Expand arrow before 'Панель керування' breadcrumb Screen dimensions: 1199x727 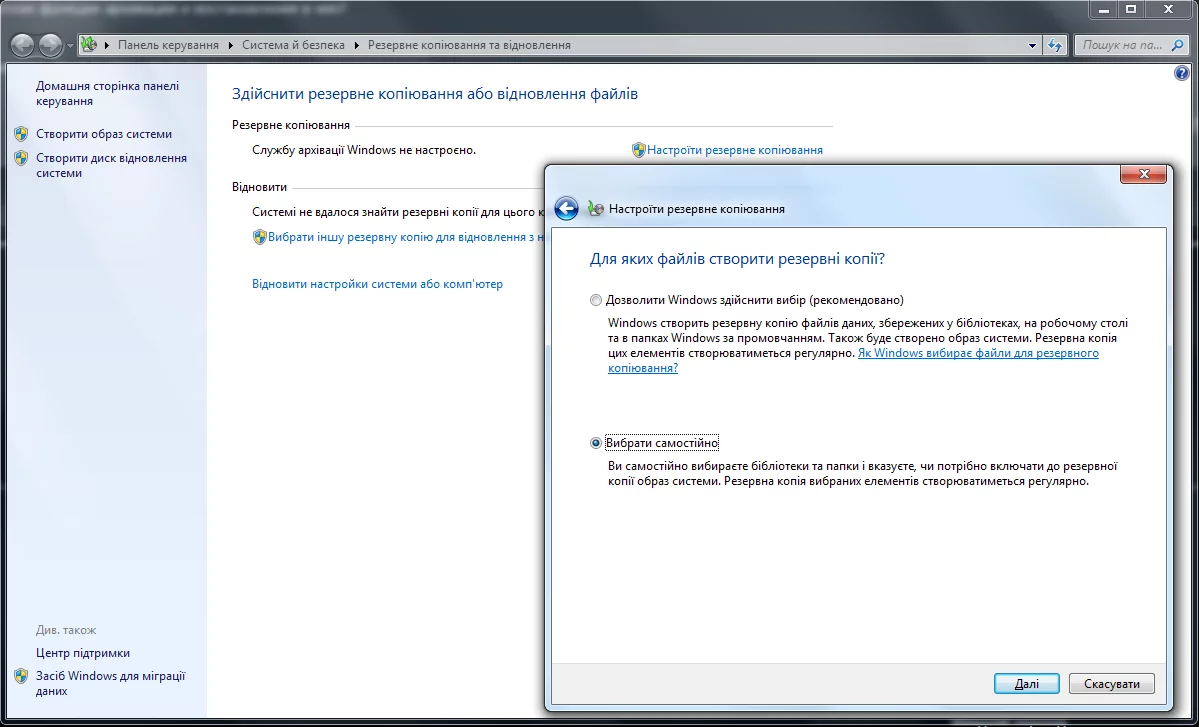pos(106,45)
